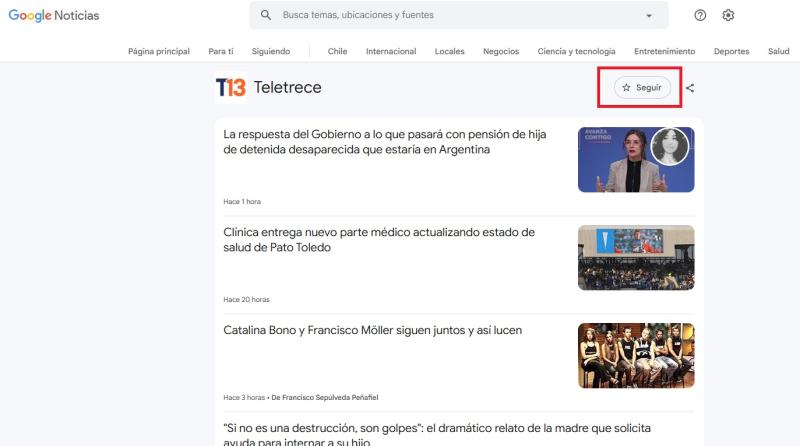
Task: Open the Siguiendo tab
Action: [270, 52]
